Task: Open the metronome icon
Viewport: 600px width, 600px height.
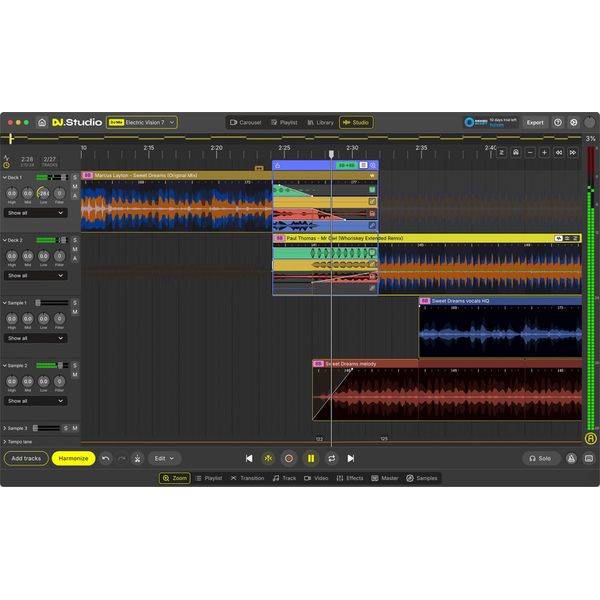Action: pos(571,458)
